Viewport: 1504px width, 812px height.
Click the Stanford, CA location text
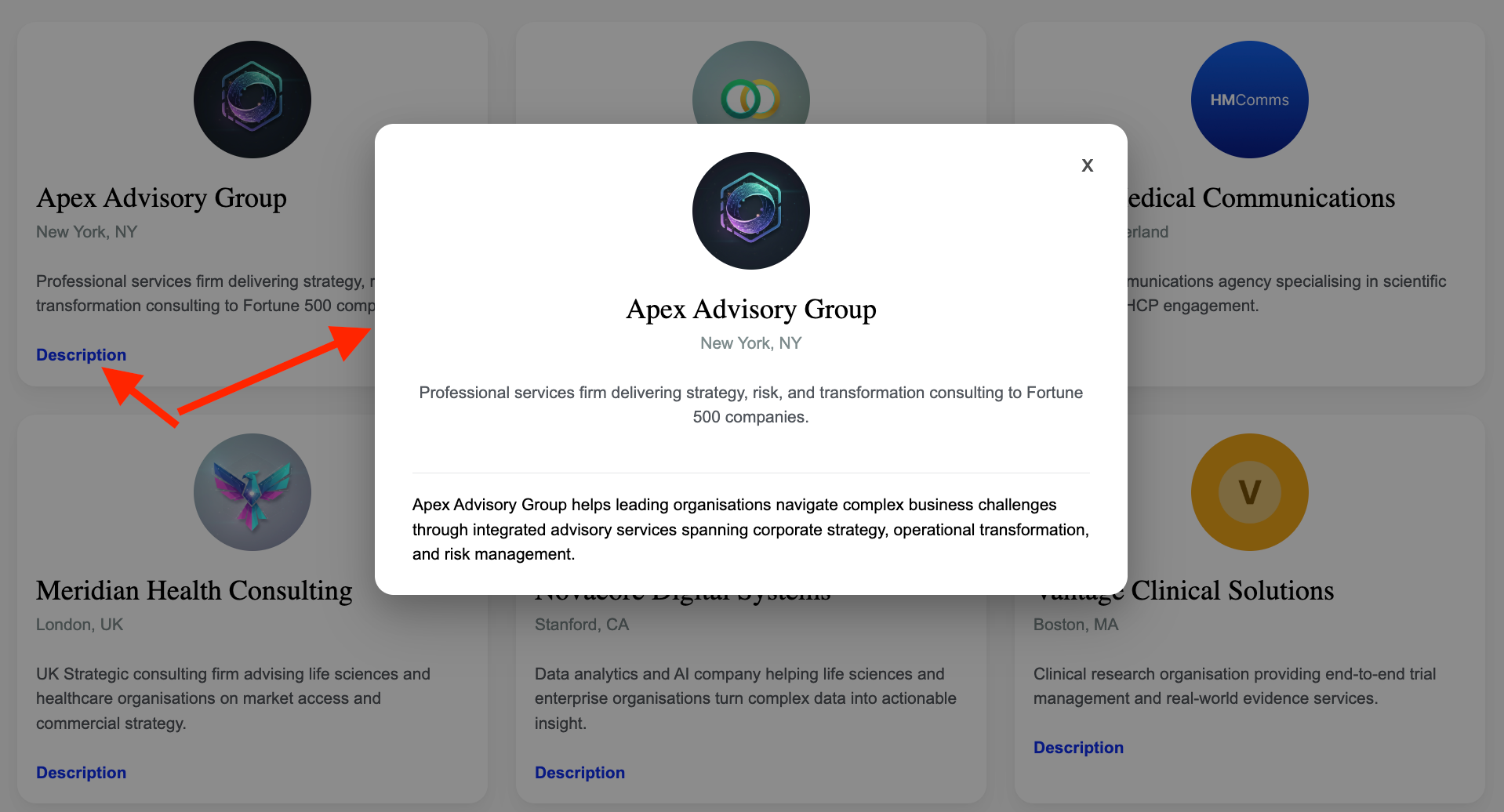click(x=582, y=625)
